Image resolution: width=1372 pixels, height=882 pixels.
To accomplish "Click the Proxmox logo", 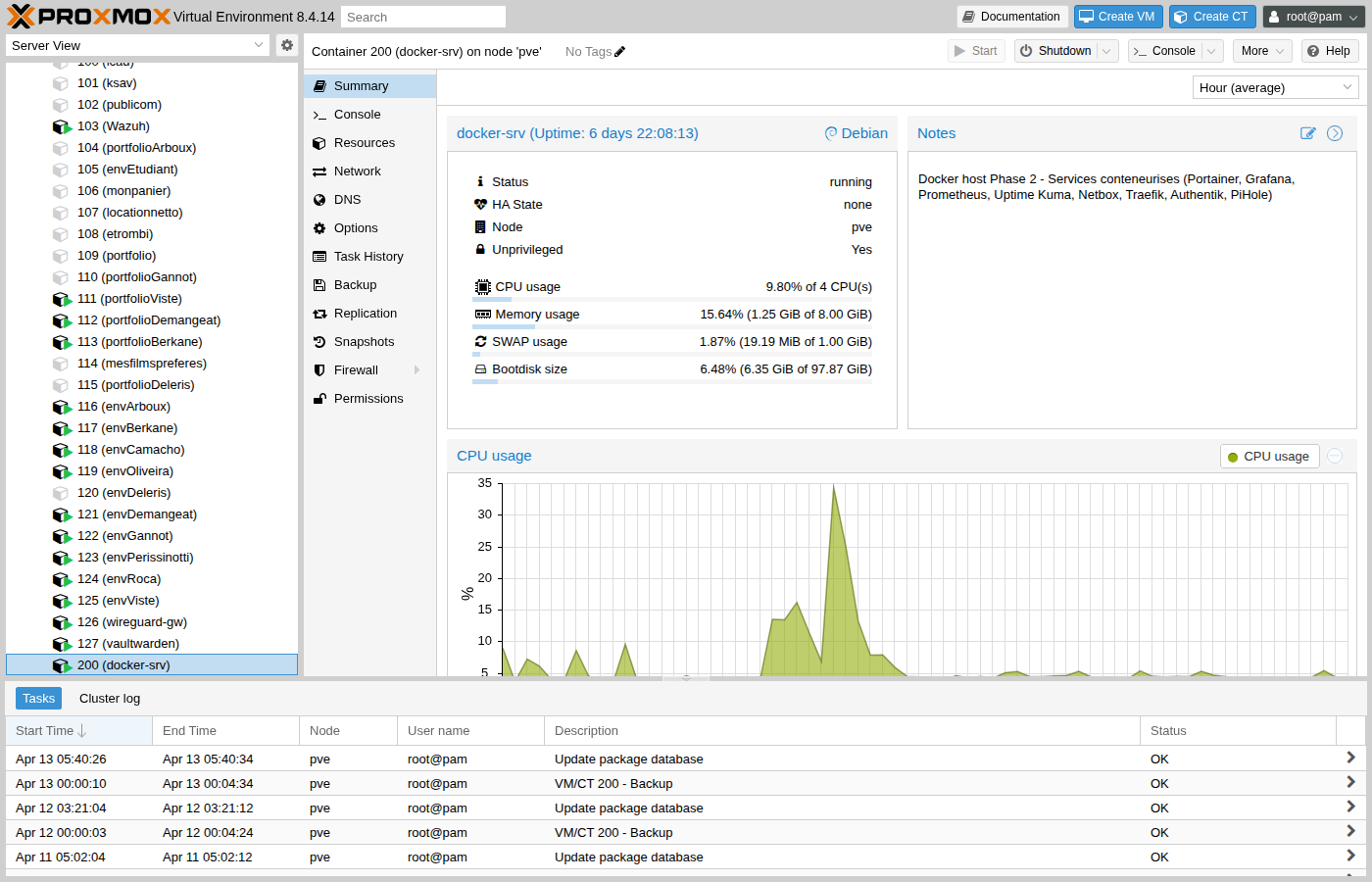I will pyautogui.click(x=89, y=17).
